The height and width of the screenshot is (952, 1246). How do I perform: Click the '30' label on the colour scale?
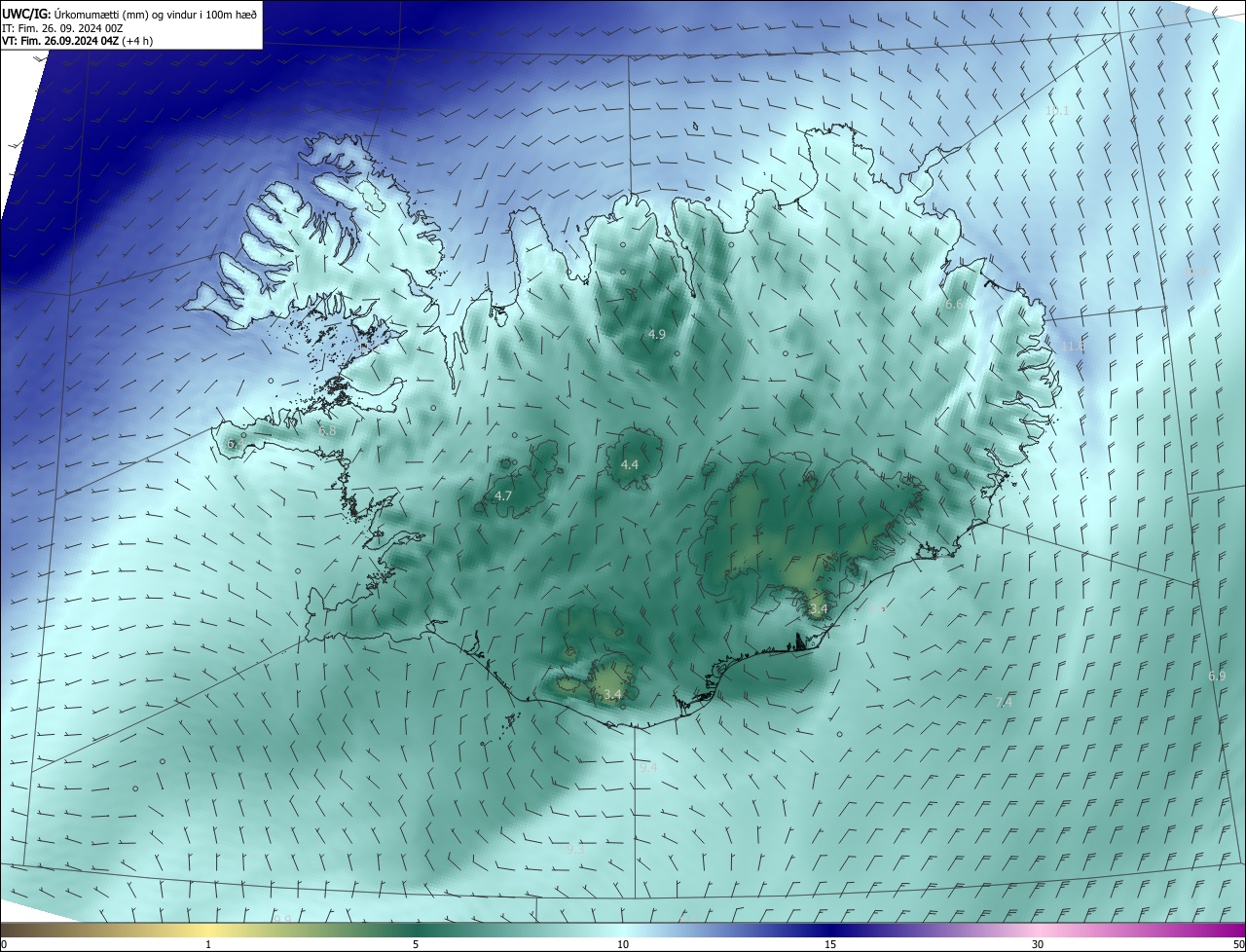pos(1038,944)
